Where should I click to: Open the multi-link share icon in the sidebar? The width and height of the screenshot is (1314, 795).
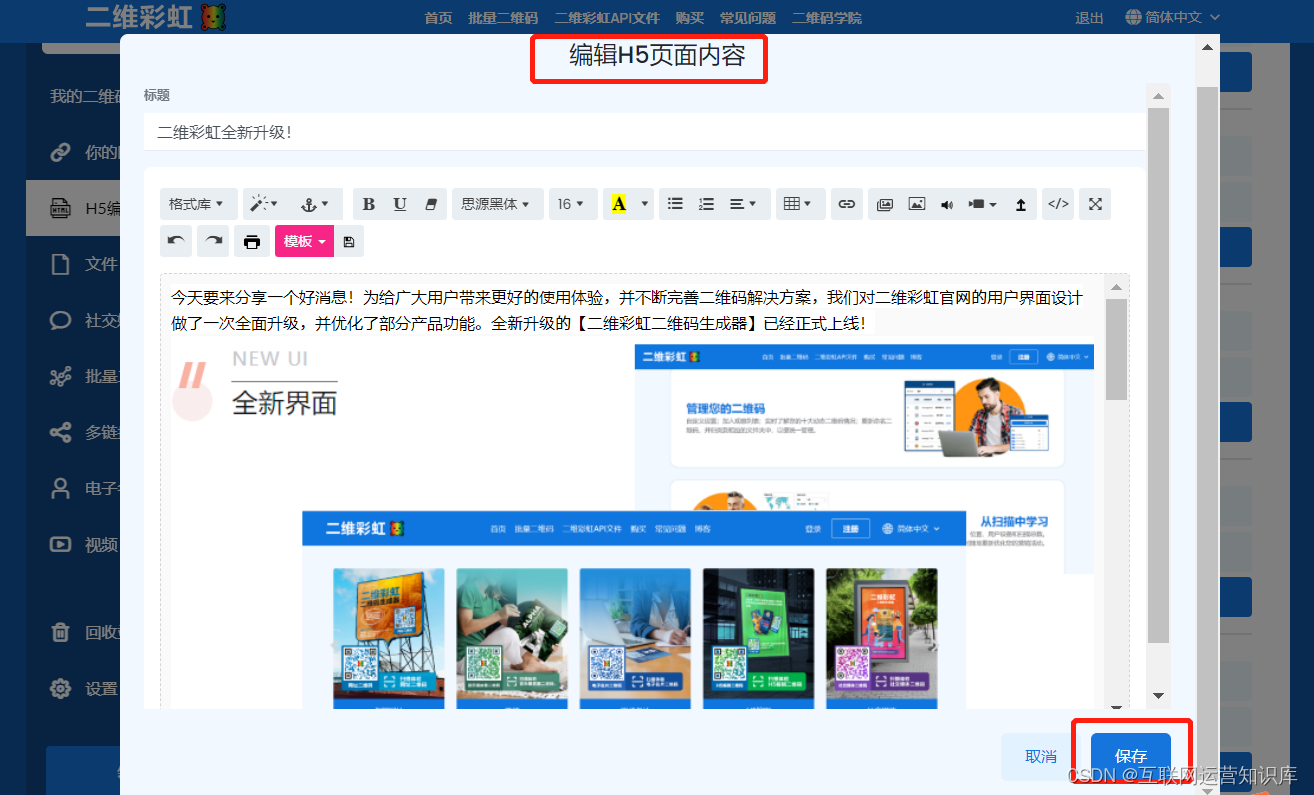pos(61,433)
